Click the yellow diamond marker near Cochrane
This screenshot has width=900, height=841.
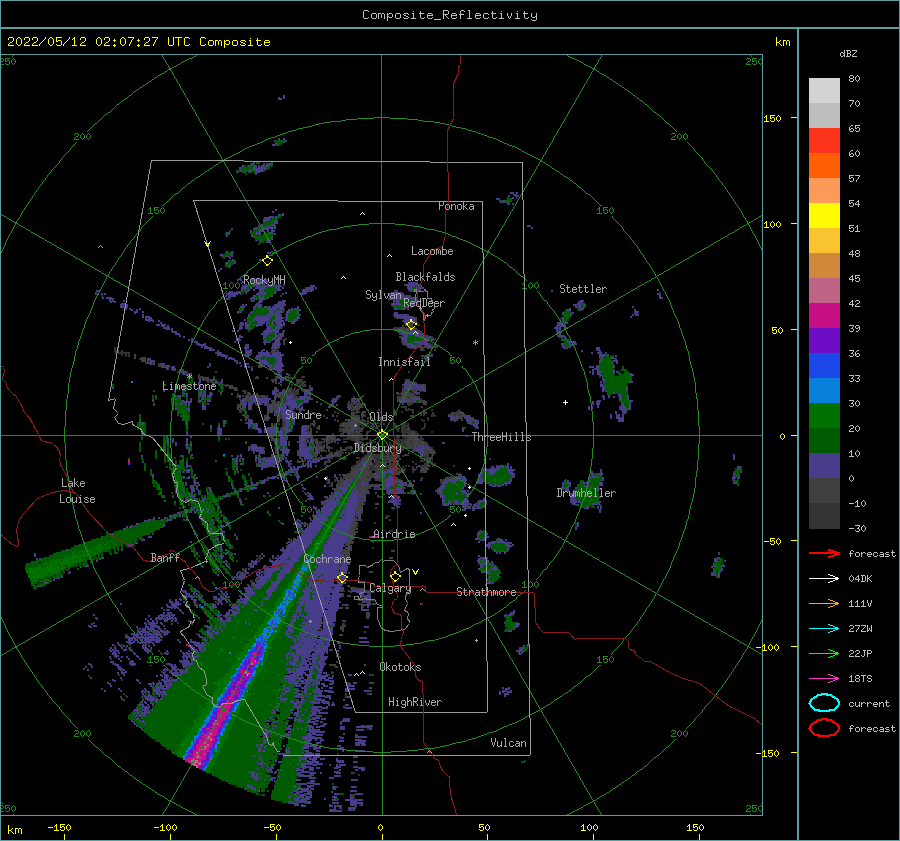pos(342,577)
